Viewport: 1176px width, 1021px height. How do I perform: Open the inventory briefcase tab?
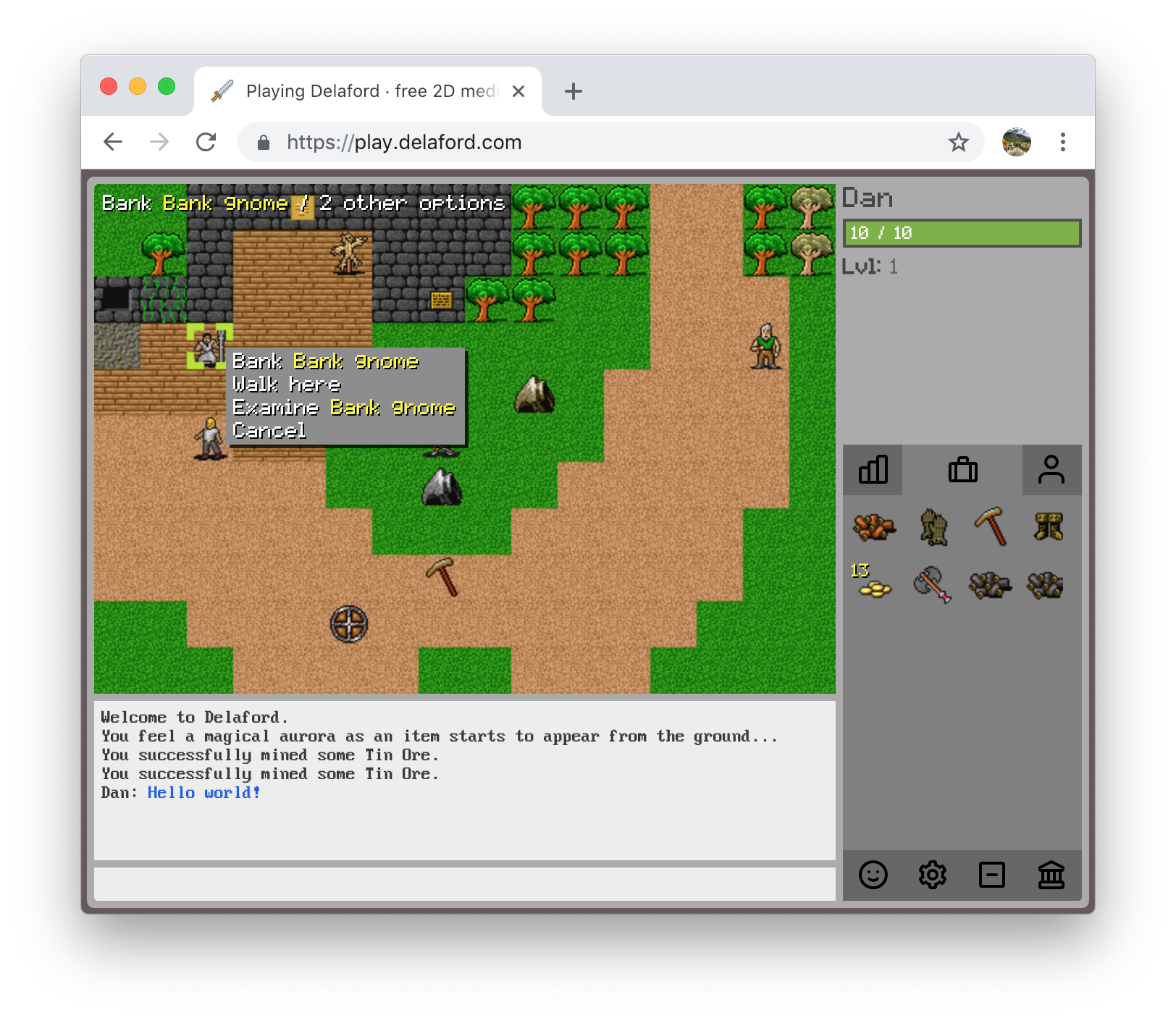click(x=962, y=470)
